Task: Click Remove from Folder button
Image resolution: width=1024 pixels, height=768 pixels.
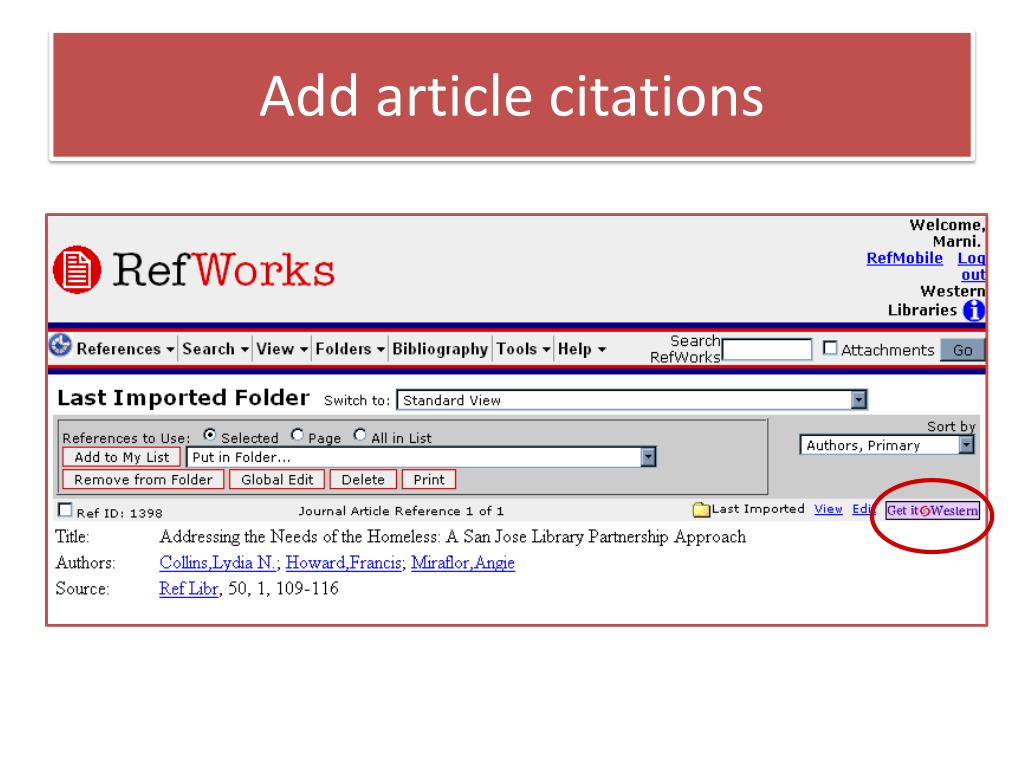Action: [143, 479]
